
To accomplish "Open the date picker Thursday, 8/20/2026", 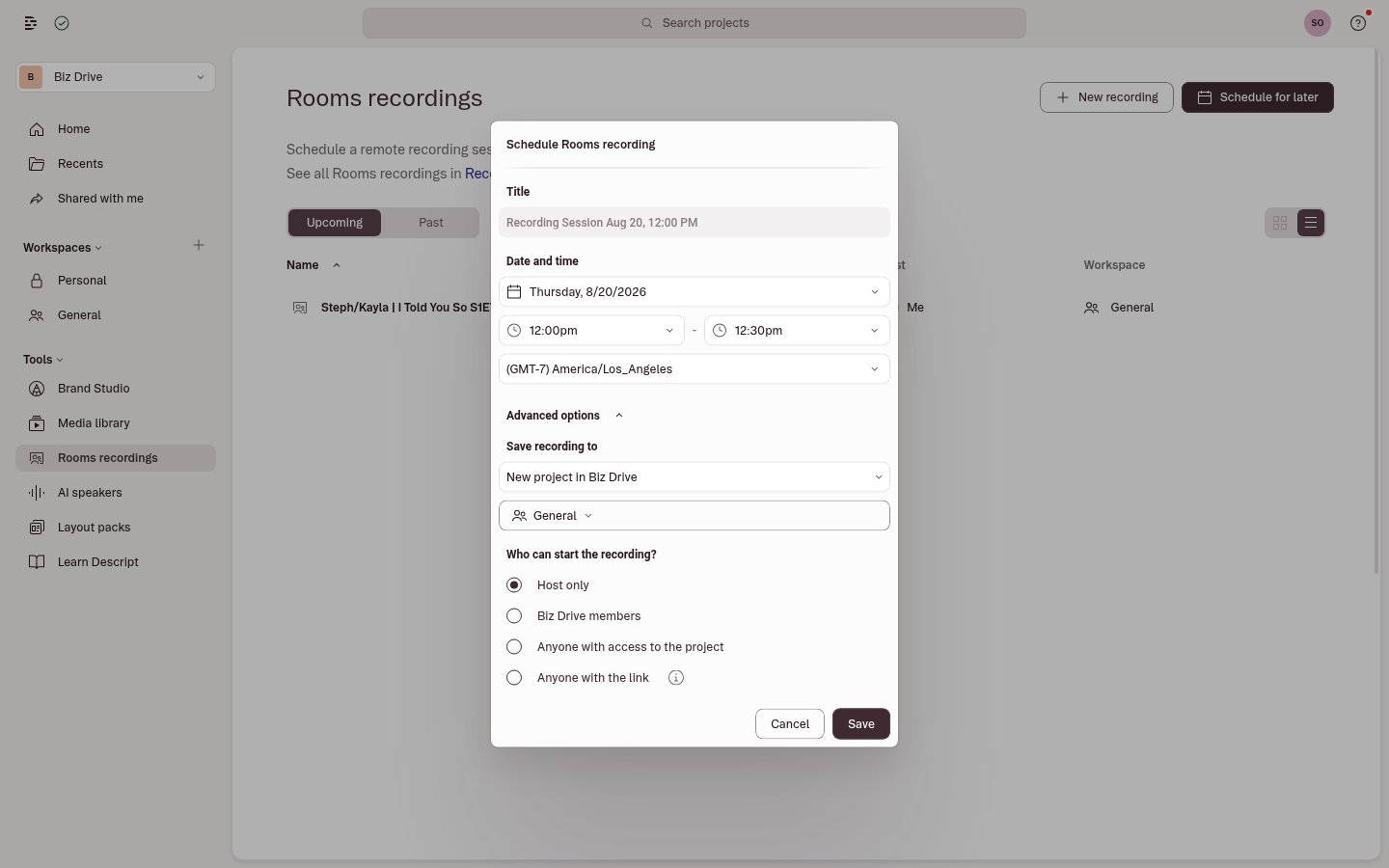I will pyautogui.click(x=694, y=292).
